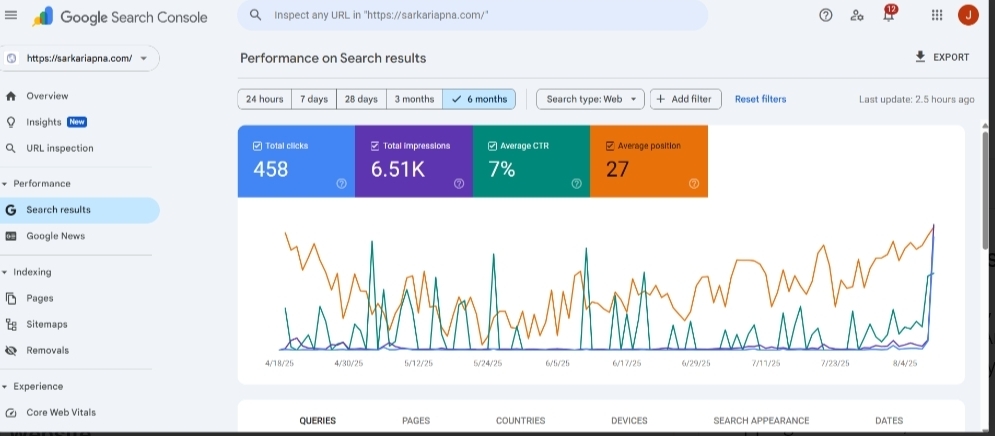995x436 pixels.
Task: Switch to the SEARCH APPEARANCE tab
Action: coord(761,420)
